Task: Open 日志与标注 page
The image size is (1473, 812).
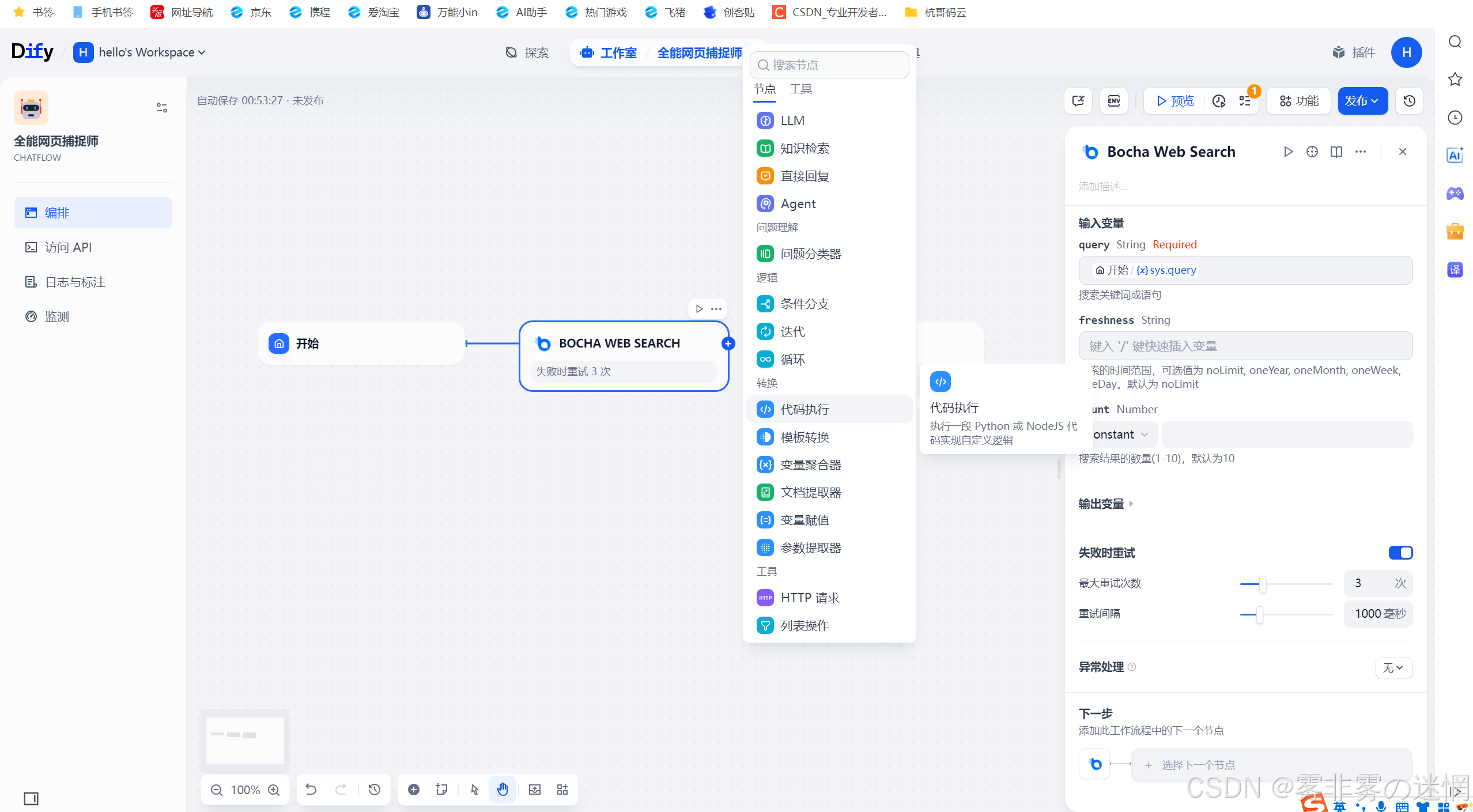Action: tap(93, 282)
